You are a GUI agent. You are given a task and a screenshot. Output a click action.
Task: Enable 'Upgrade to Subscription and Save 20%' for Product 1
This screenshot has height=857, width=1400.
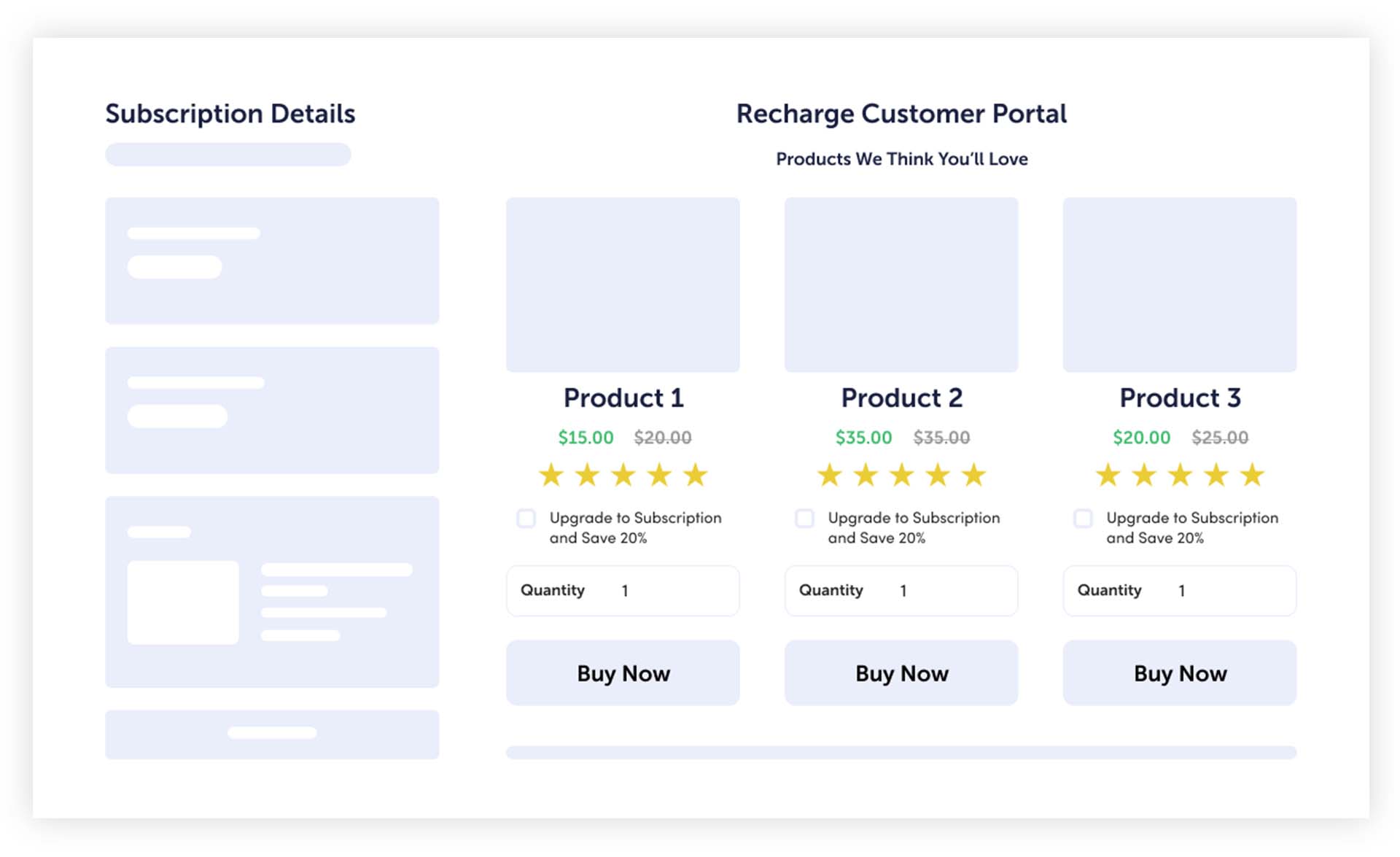click(523, 518)
